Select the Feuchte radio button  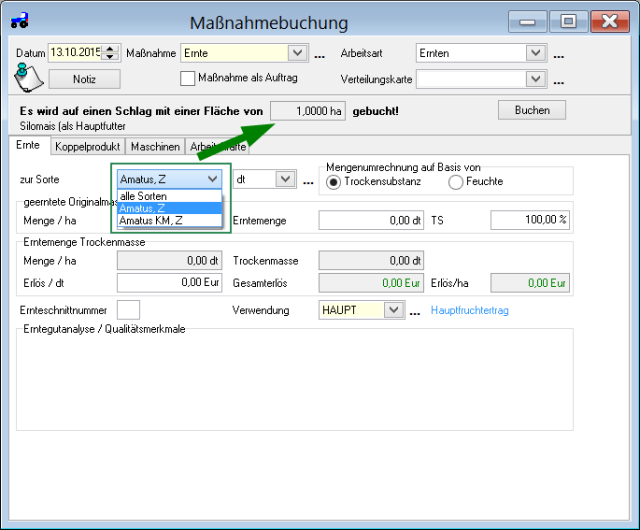point(456,182)
